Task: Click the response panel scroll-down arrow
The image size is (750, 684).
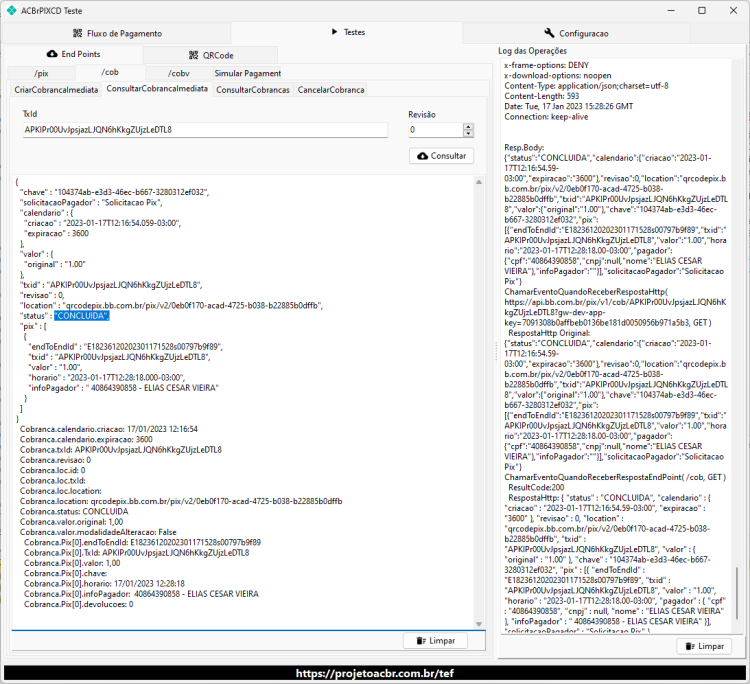Action: 479,624
